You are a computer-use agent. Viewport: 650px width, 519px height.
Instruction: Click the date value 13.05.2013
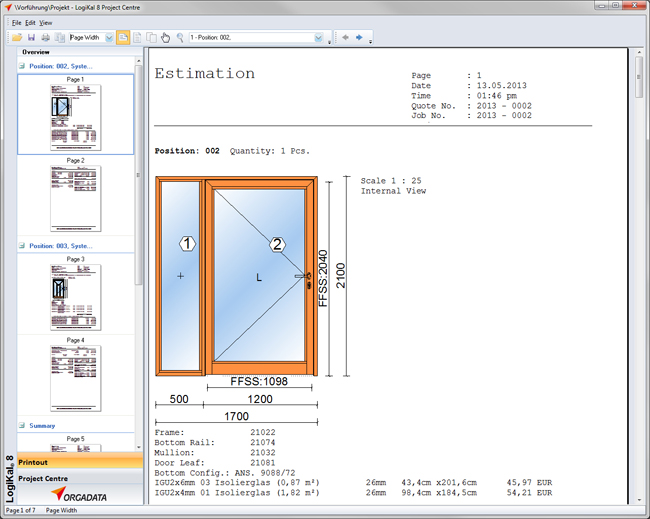point(501,85)
